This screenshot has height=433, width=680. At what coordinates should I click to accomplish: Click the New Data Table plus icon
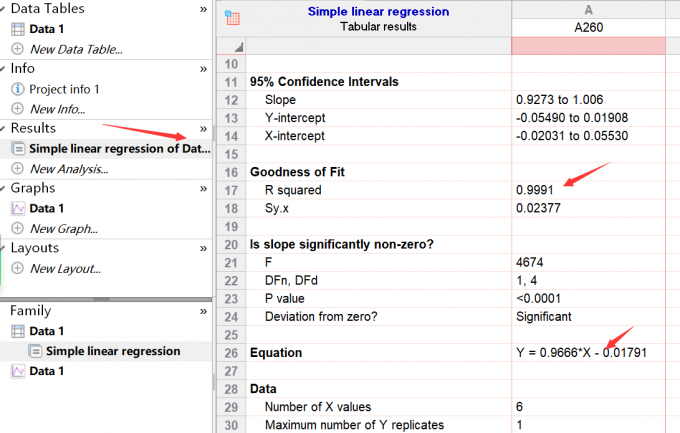[x=17, y=49]
